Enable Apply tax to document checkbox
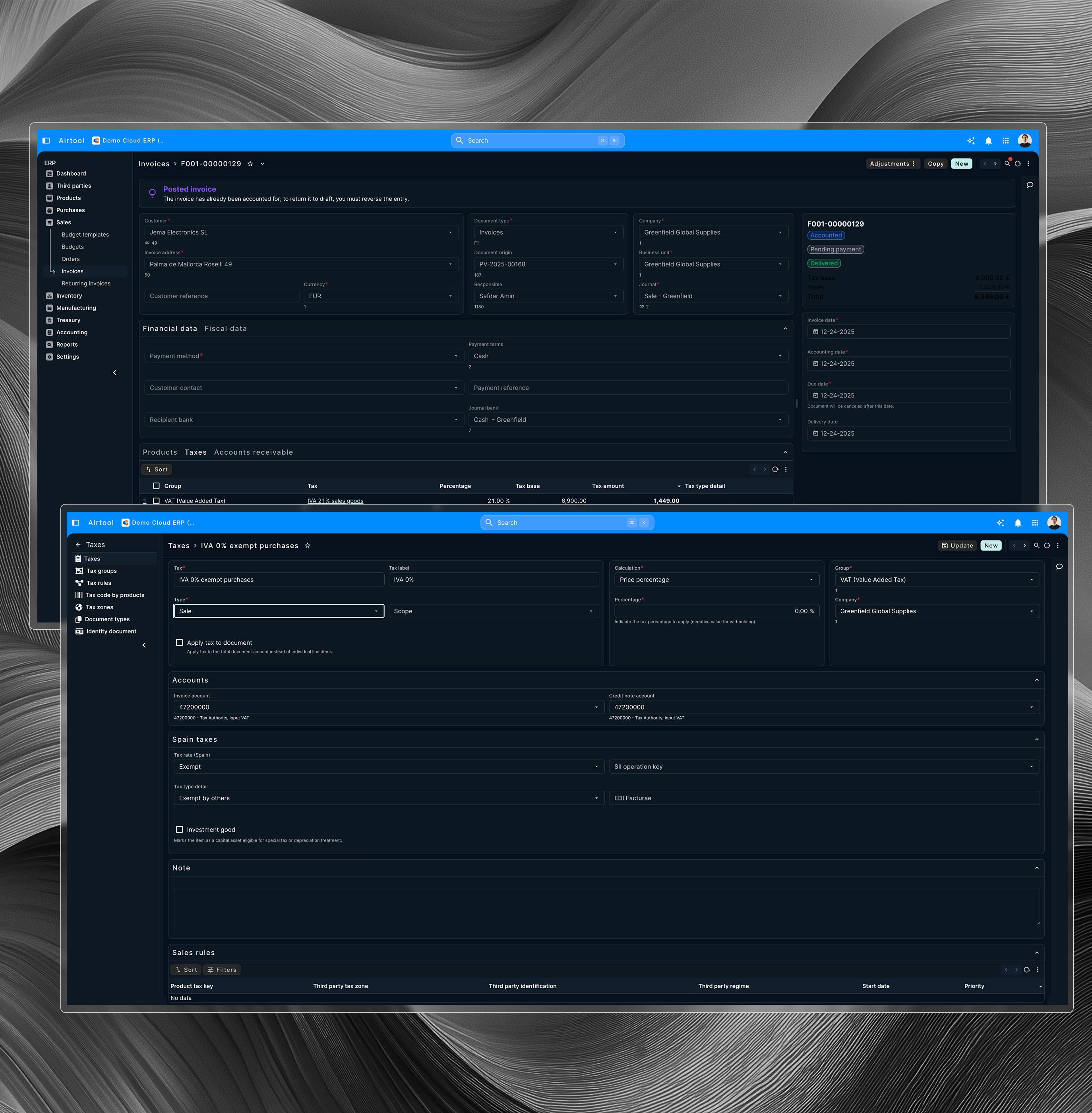This screenshot has width=1092, height=1113. click(x=180, y=642)
